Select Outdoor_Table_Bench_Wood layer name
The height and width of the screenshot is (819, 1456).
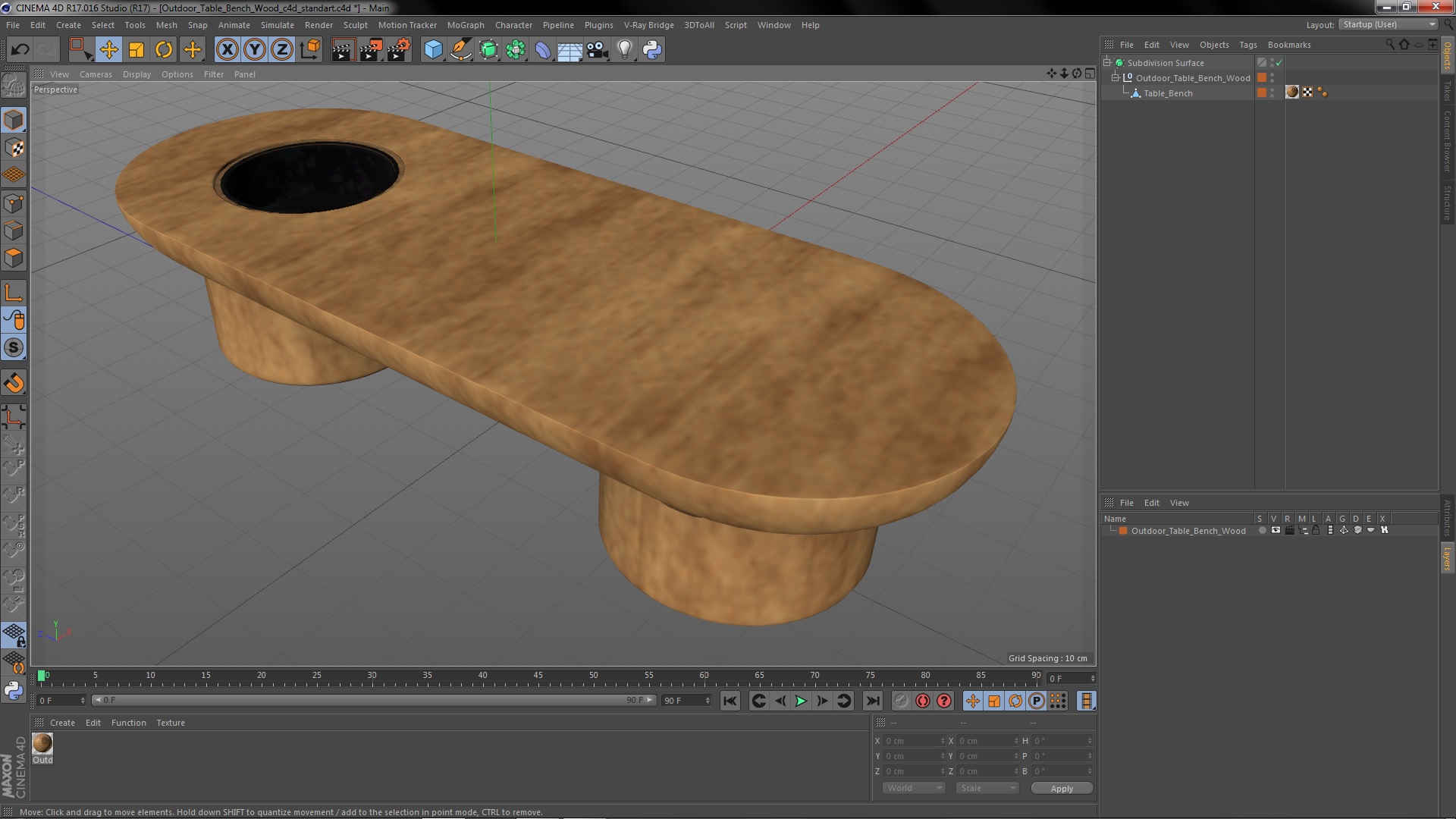point(1188,531)
